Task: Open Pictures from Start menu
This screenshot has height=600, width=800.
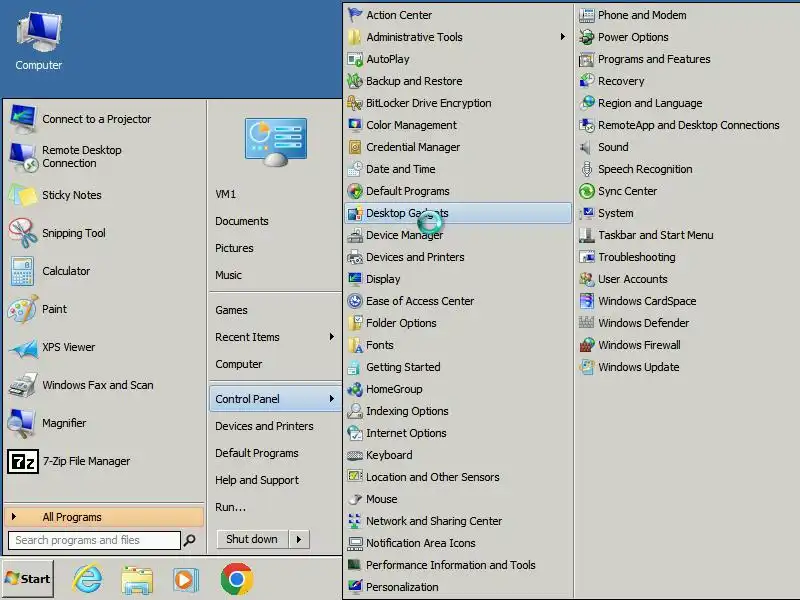Action: [x=234, y=248]
